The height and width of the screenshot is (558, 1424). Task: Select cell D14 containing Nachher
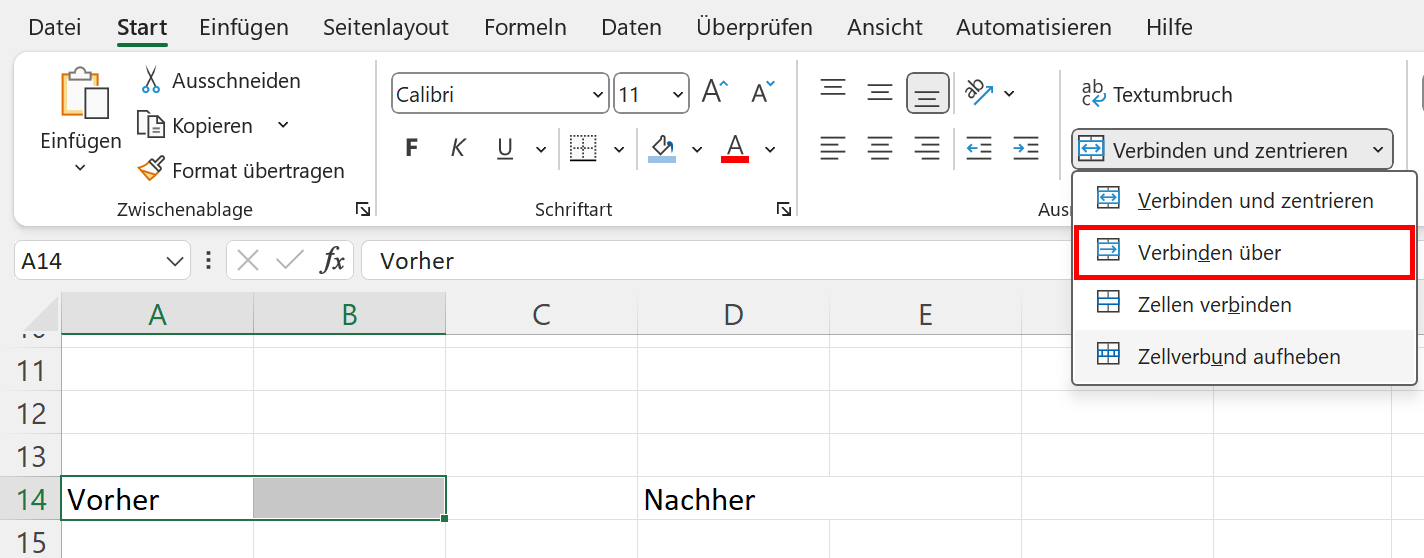click(x=733, y=499)
